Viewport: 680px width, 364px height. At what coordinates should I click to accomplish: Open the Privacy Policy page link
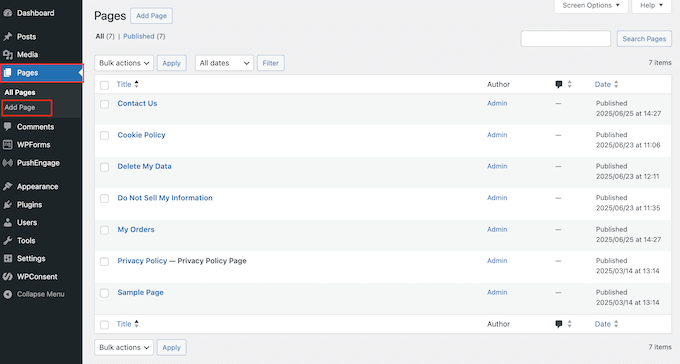point(142,261)
